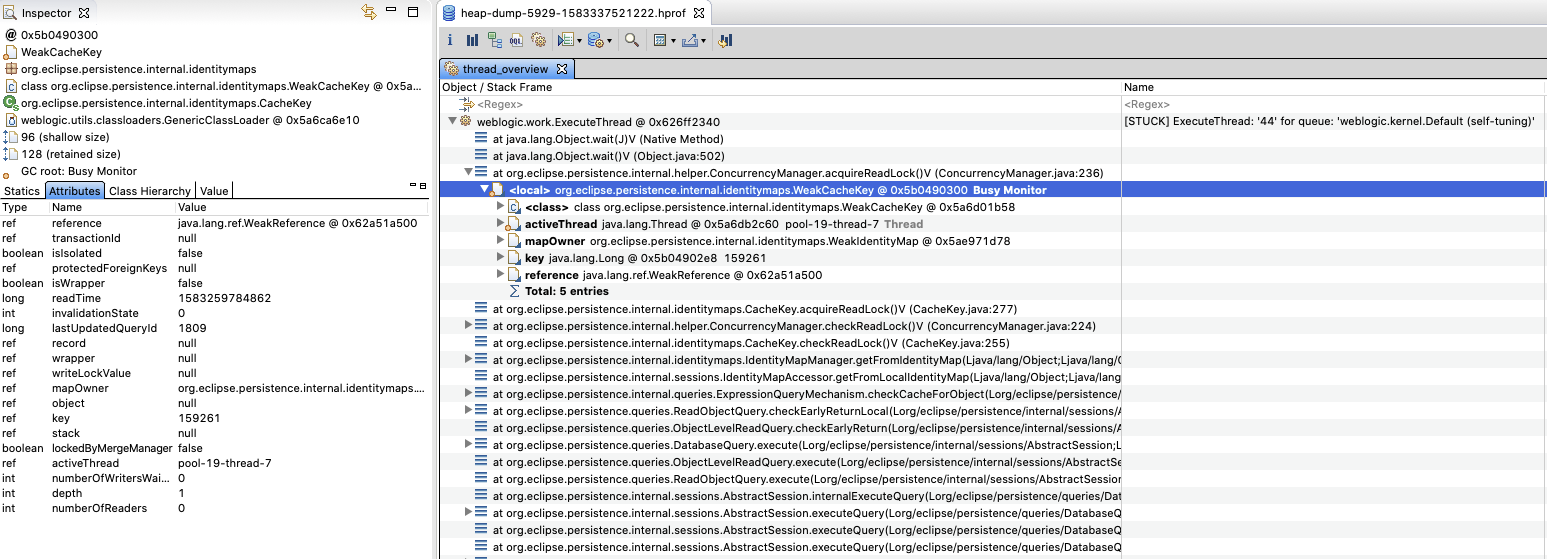Expand the mapOwner WeakIdentityMap node
Screen dimensions: 1547x559
(x=500, y=241)
